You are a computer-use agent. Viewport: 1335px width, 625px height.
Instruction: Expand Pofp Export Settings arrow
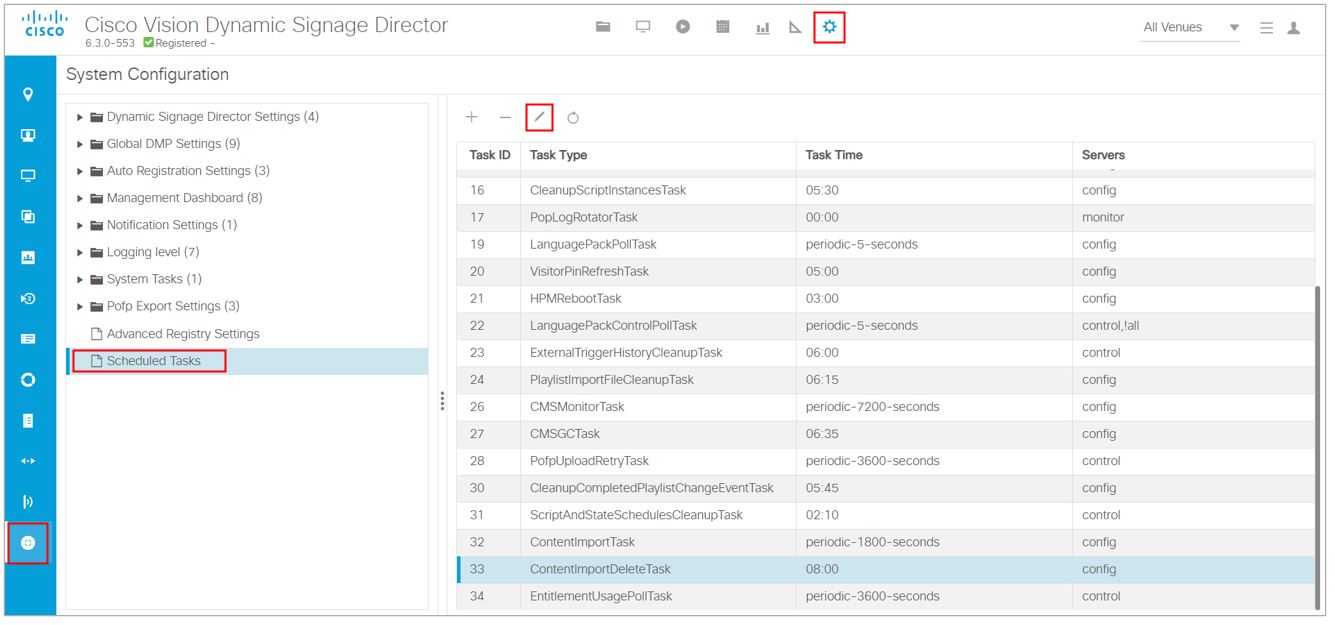[x=81, y=306]
